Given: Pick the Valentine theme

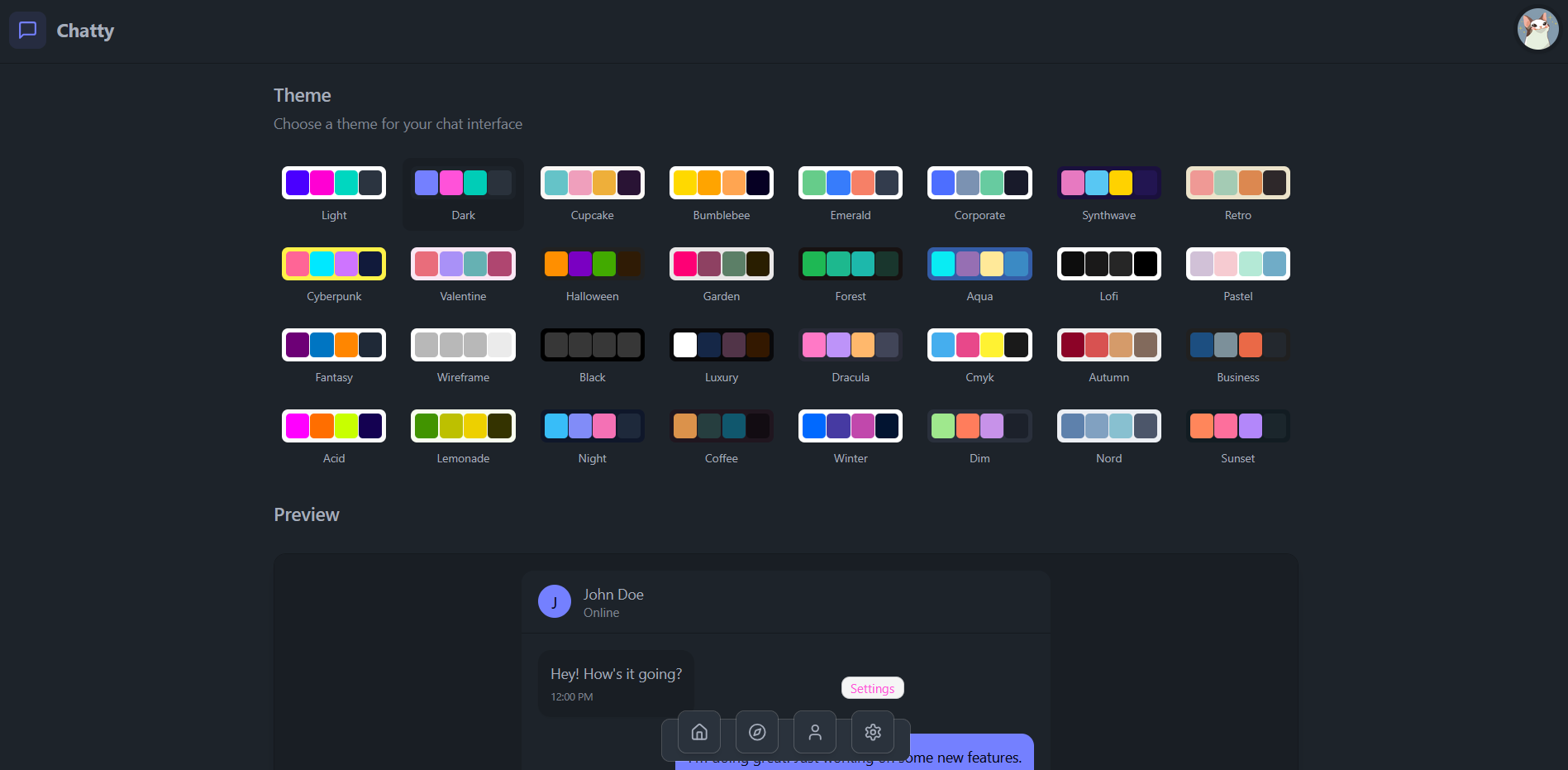Looking at the screenshot, I should point(463,275).
